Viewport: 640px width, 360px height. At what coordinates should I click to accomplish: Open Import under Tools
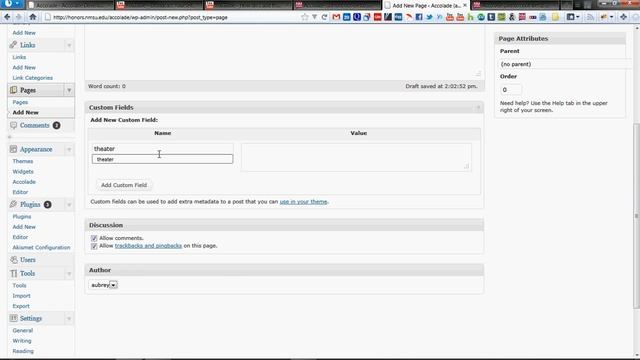(22, 296)
